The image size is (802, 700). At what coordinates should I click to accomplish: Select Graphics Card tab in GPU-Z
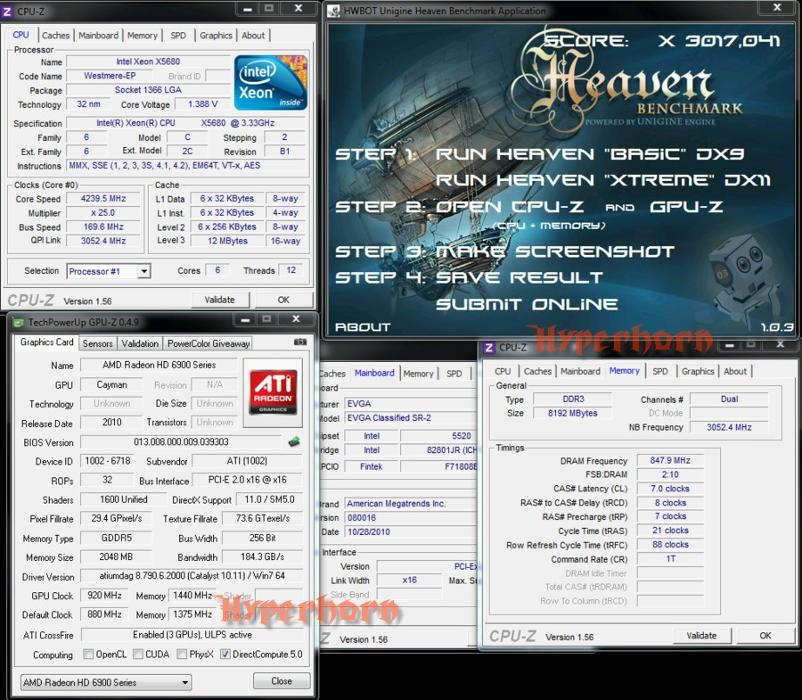tap(47, 342)
